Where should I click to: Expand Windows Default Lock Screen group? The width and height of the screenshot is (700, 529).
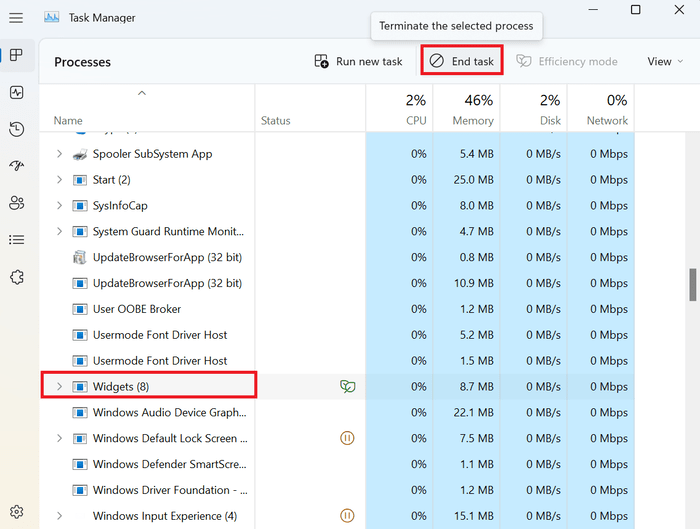59,438
